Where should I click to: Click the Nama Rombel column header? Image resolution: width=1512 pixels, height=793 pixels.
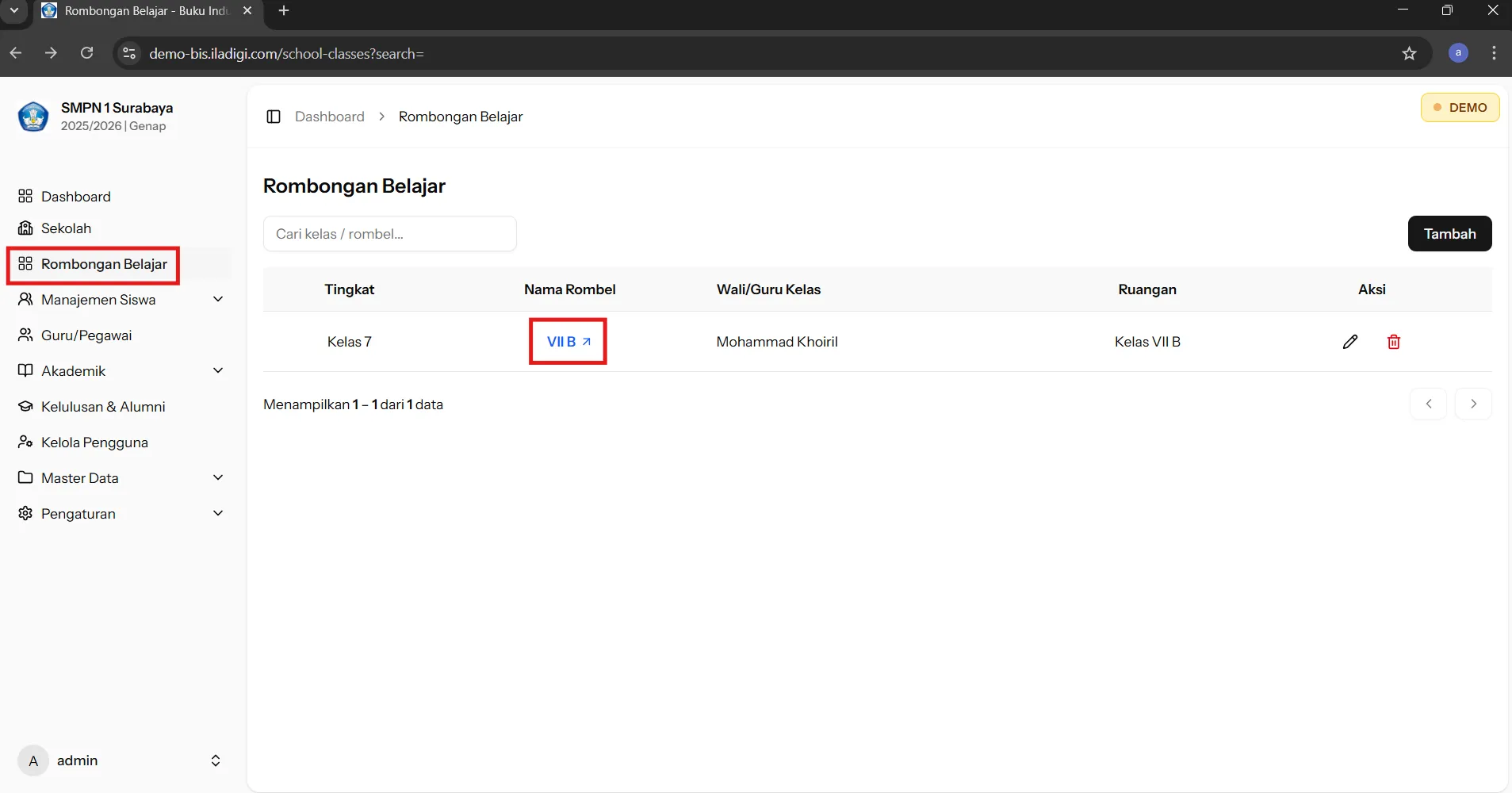[x=569, y=289]
